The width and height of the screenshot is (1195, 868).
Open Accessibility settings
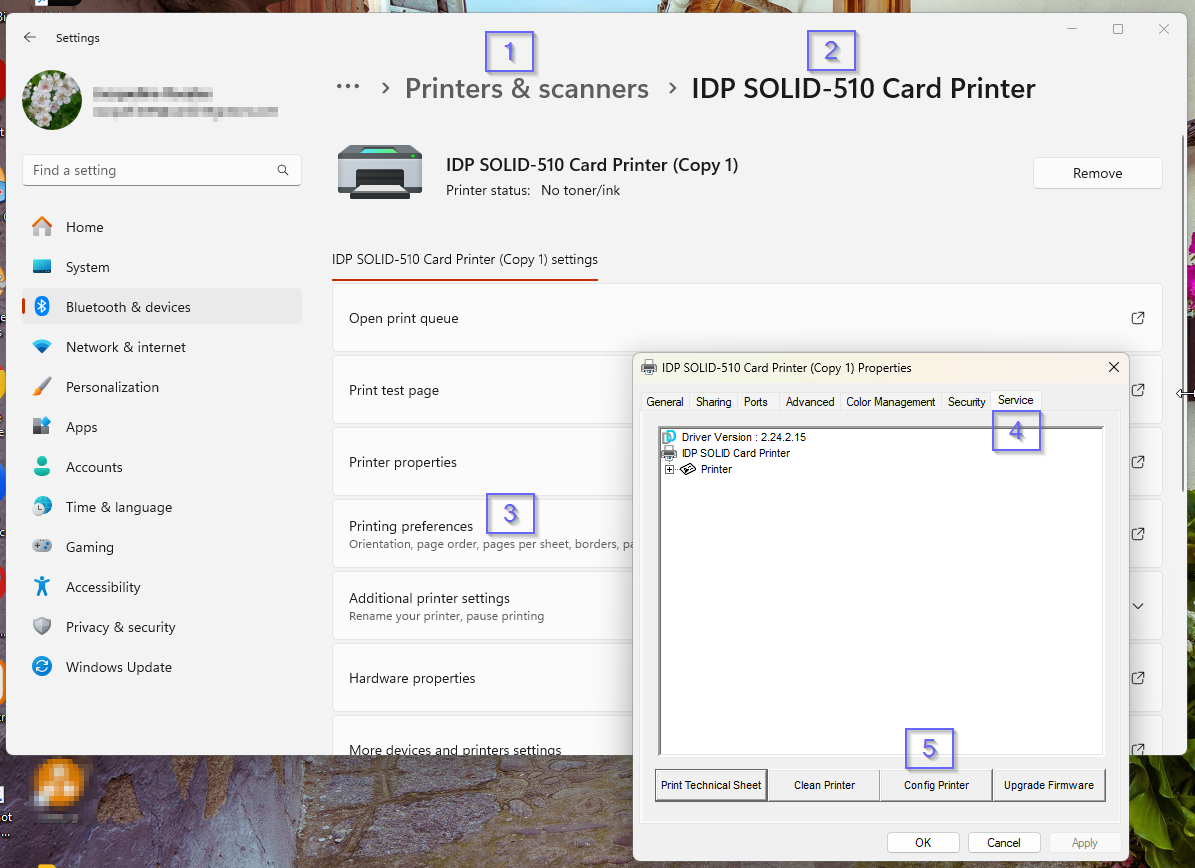point(162,587)
